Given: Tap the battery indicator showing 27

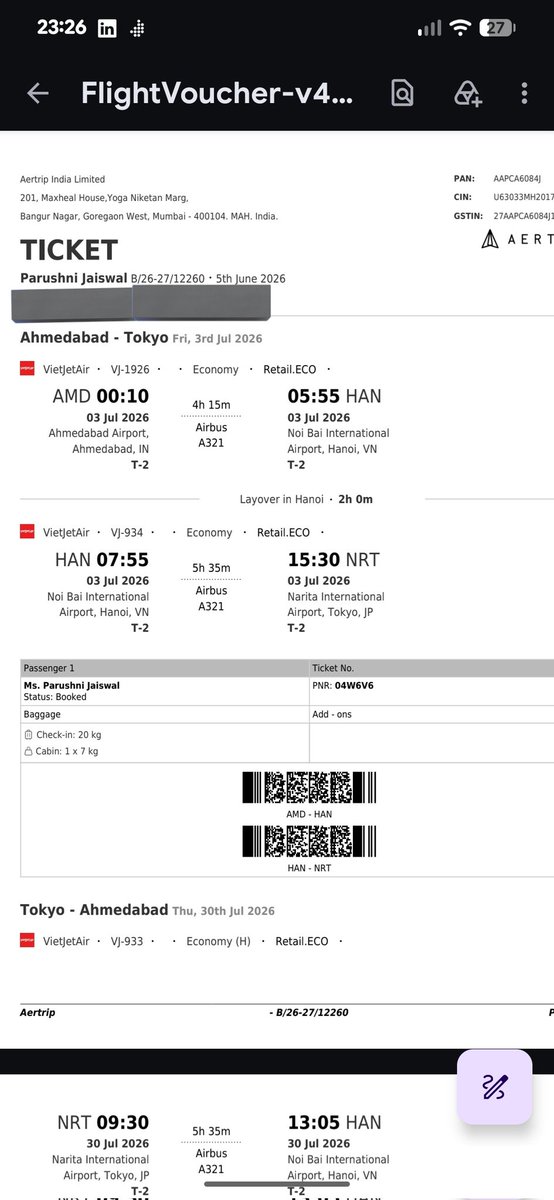Looking at the screenshot, I should (x=498, y=28).
